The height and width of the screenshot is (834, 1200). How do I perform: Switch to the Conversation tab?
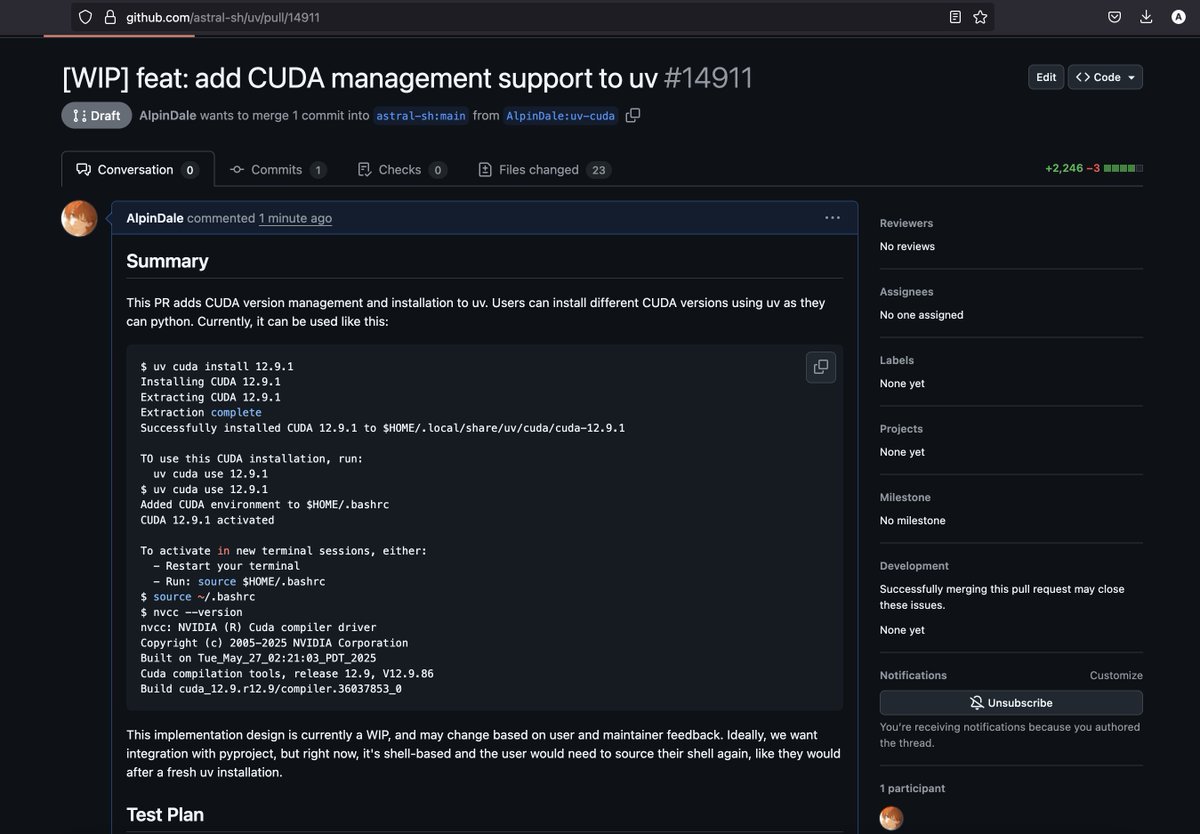[138, 170]
